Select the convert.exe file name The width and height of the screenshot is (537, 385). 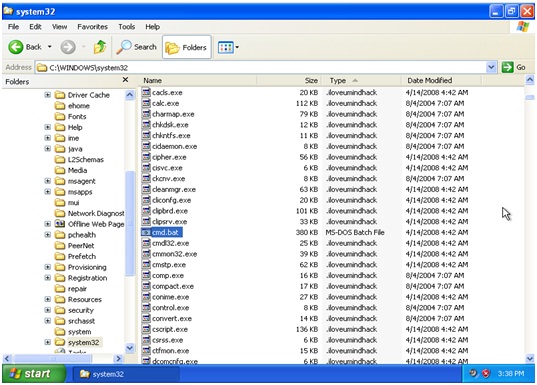[x=172, y=319]
